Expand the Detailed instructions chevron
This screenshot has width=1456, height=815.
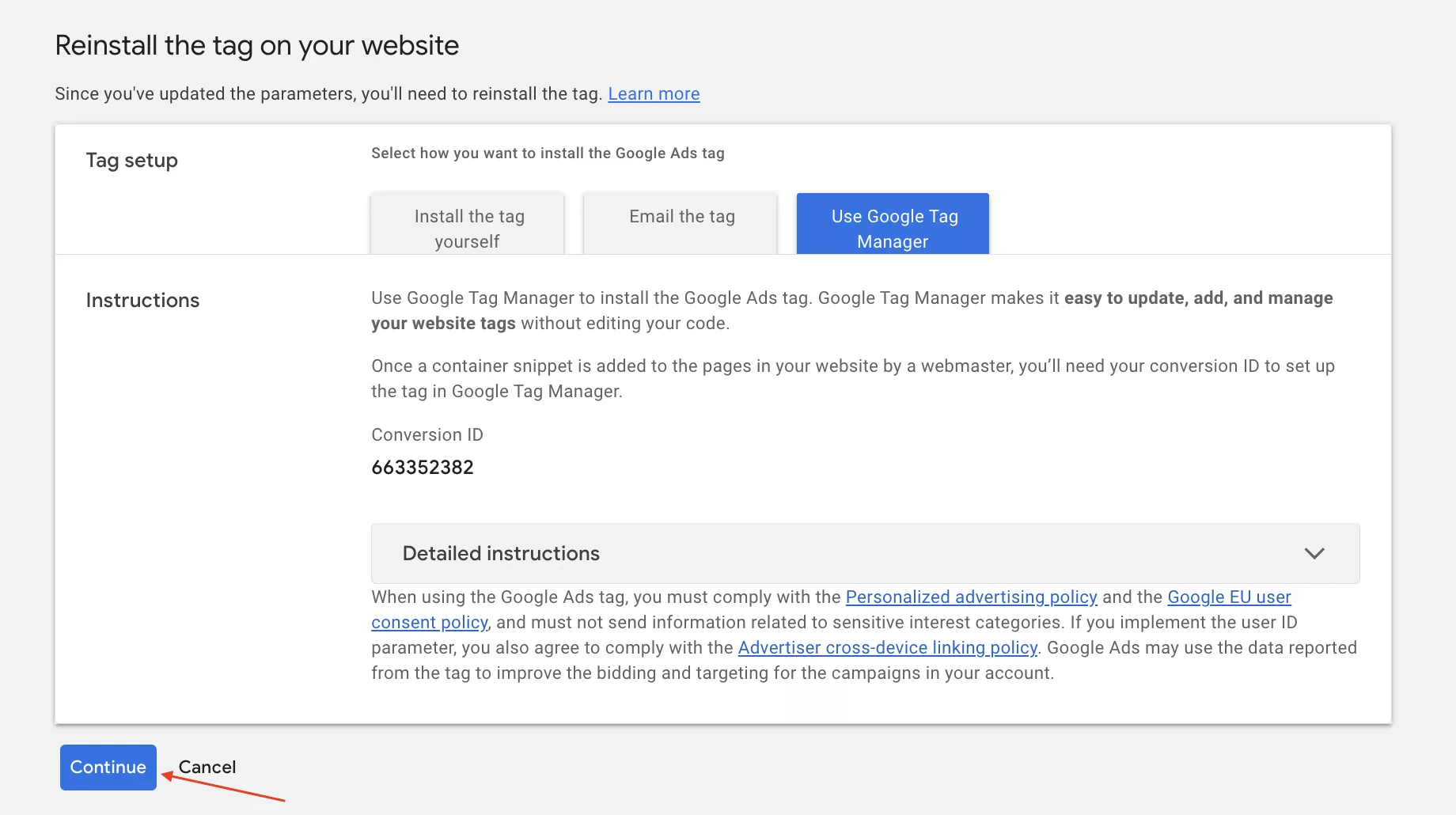1314,553
